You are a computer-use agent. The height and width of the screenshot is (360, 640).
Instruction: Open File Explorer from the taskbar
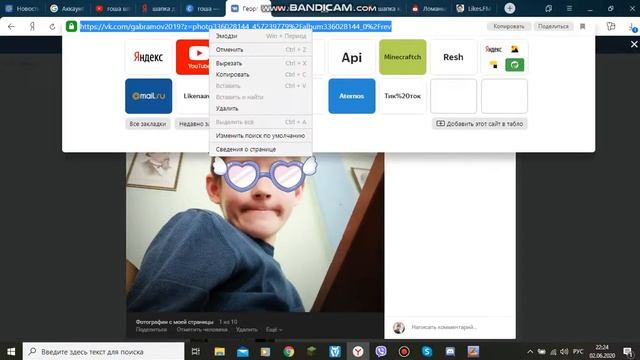click(x=220, y=351)
